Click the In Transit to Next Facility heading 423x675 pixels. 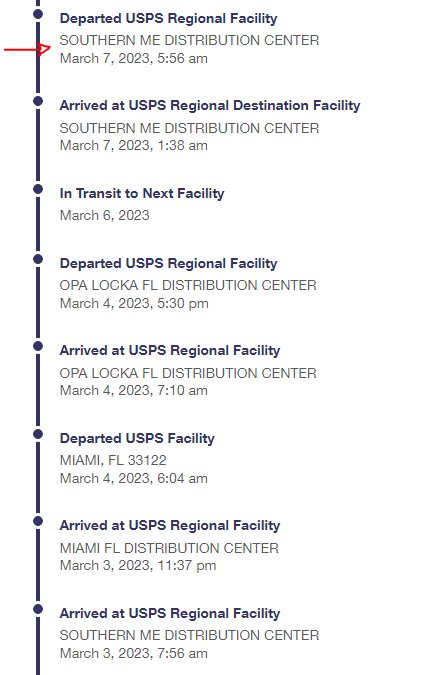coord(142,193)
